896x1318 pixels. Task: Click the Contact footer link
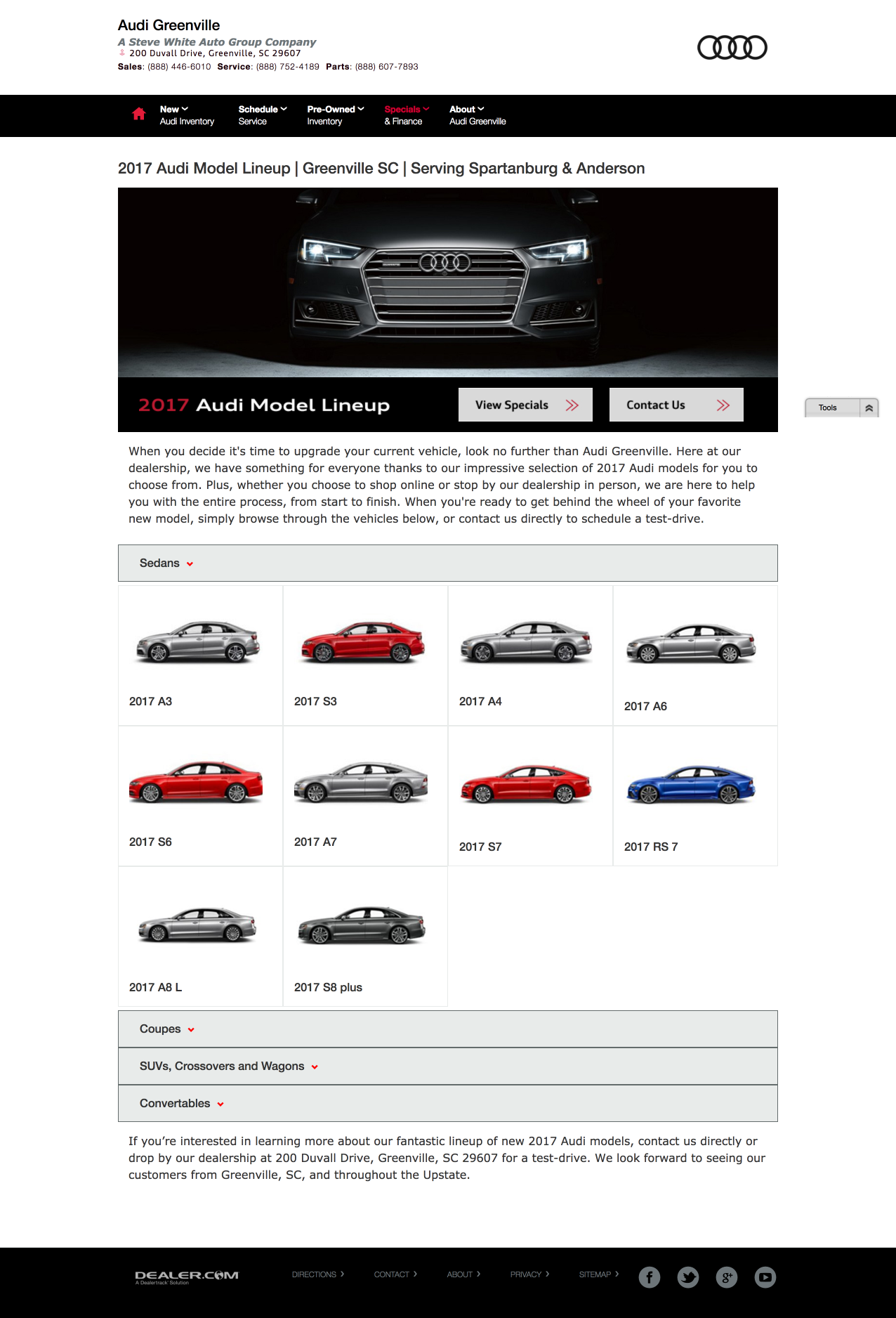[x=395, y=1274]
